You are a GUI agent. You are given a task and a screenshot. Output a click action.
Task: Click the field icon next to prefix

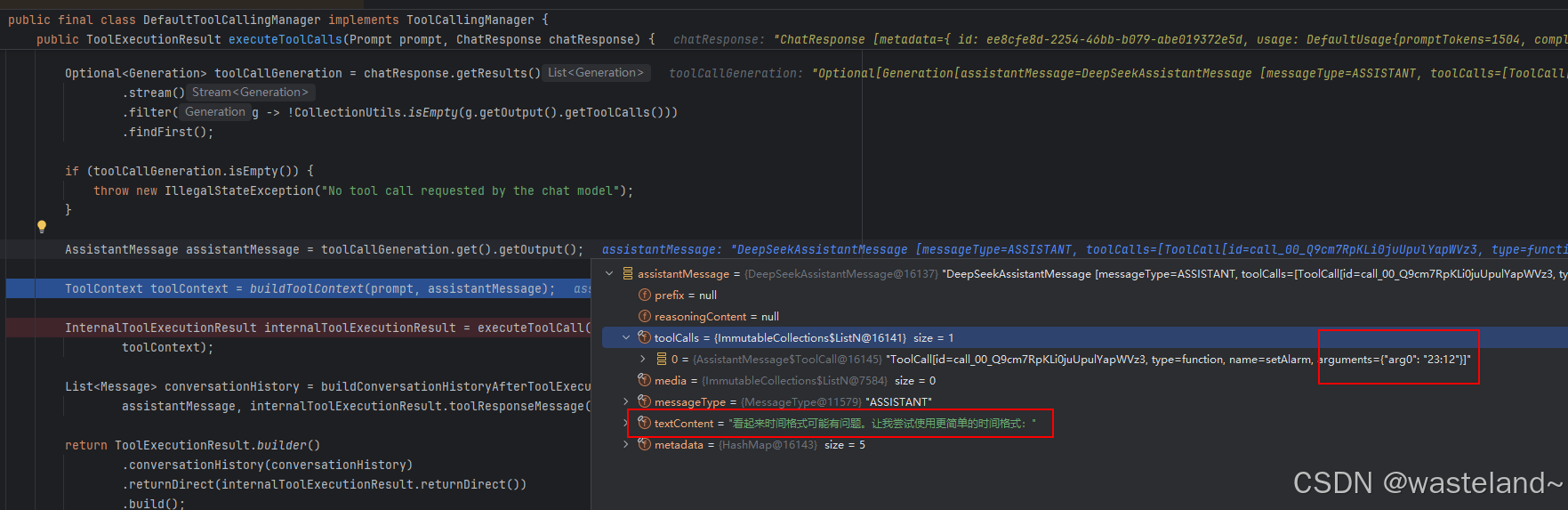tap(645, 295)
